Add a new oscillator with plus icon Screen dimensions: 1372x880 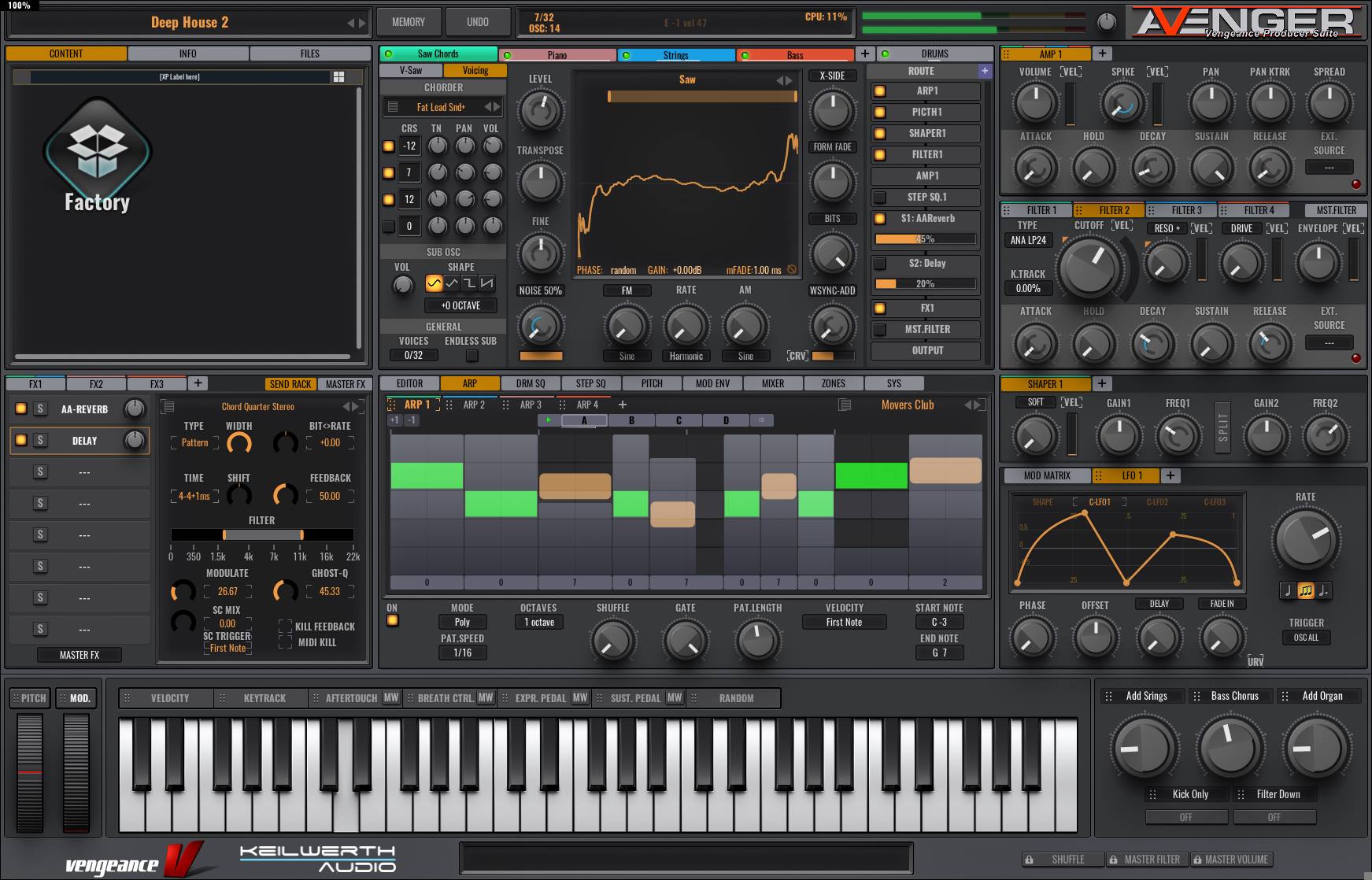pos(864,54)
